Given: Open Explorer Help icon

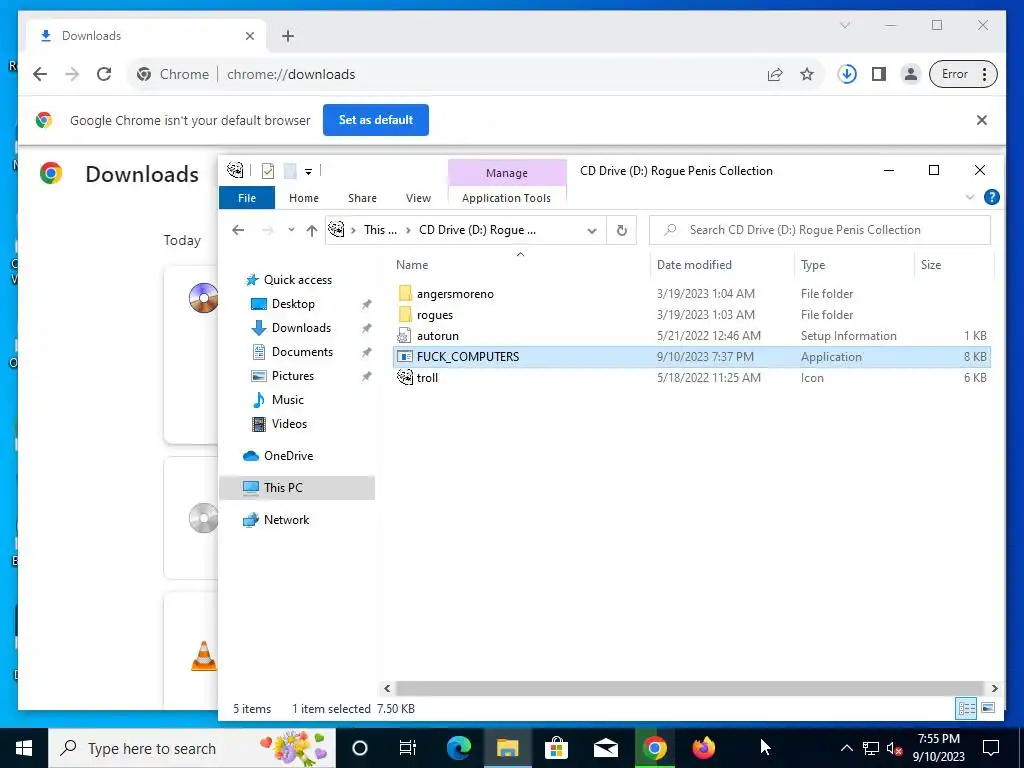Looking at the screenshot, I should pyautogui.click(x=991, y=197).
